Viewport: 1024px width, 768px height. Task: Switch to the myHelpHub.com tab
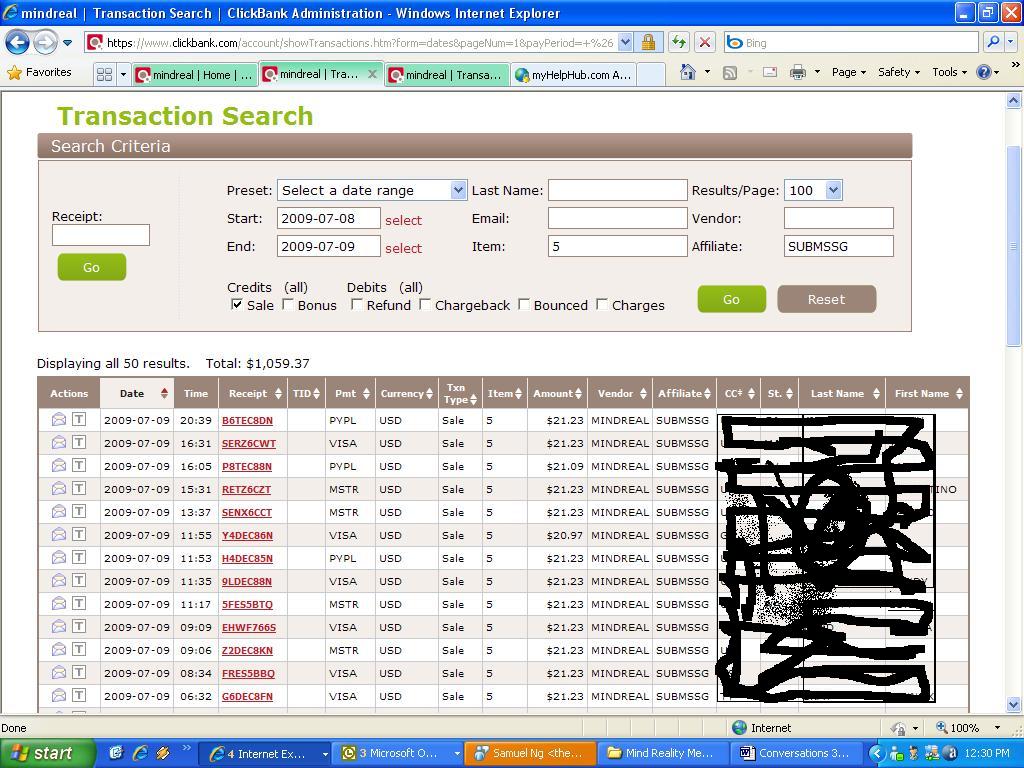point(573,75)
